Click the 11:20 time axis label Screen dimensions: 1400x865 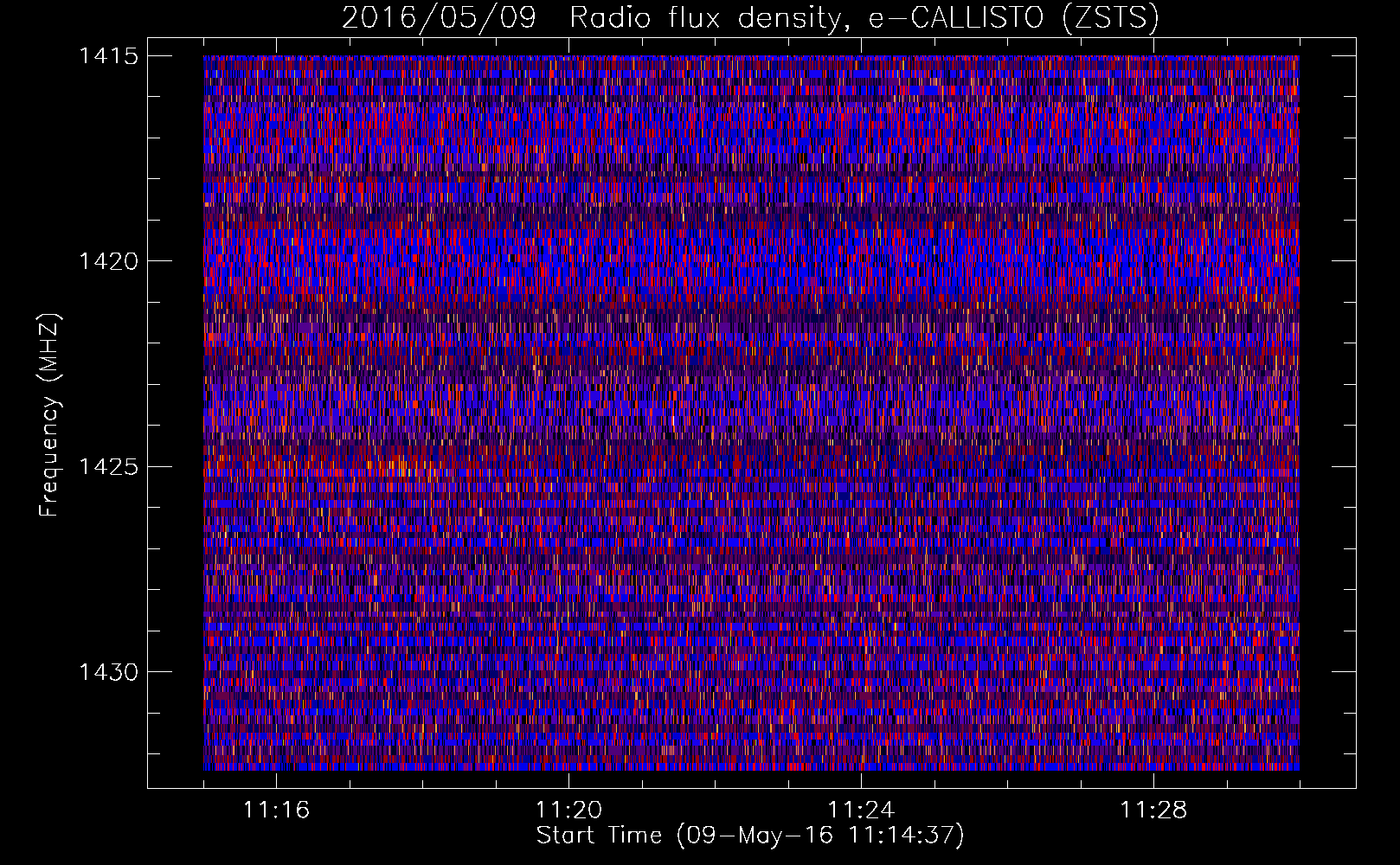[x=568, y=811]
